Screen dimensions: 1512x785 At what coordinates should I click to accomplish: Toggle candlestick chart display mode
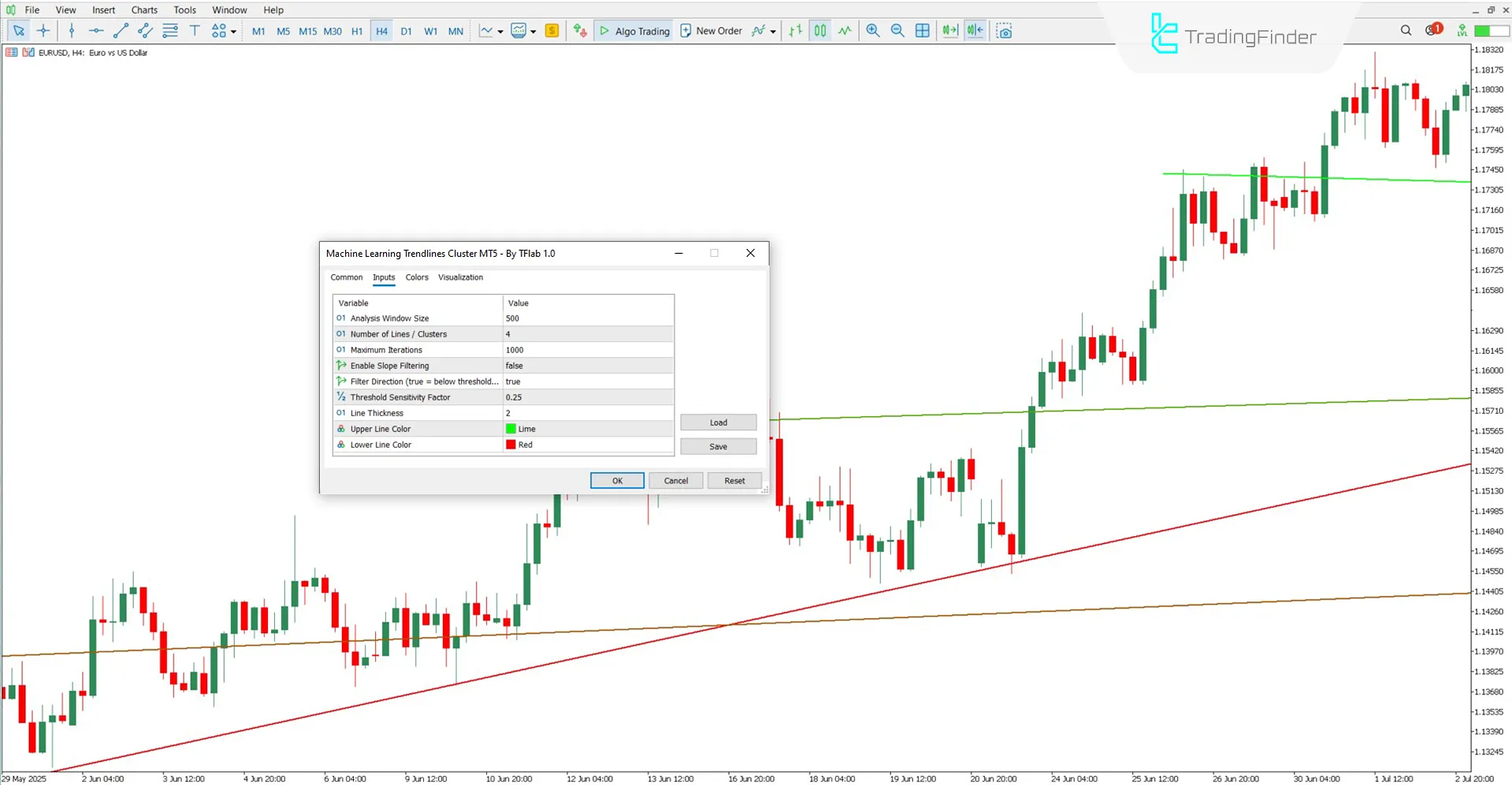[819, 31]
